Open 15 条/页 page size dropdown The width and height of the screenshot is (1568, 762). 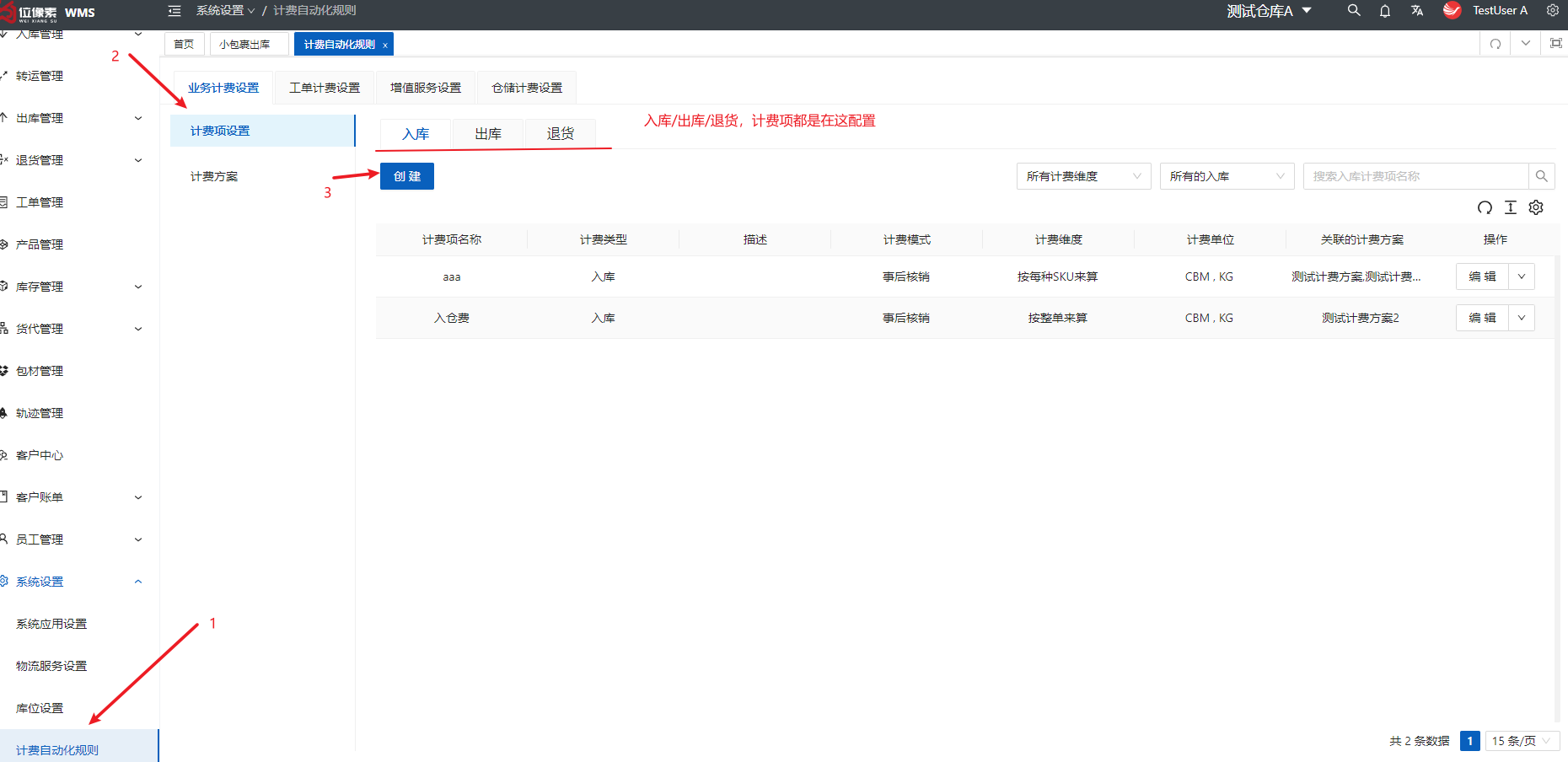[x=1522, y=741]
